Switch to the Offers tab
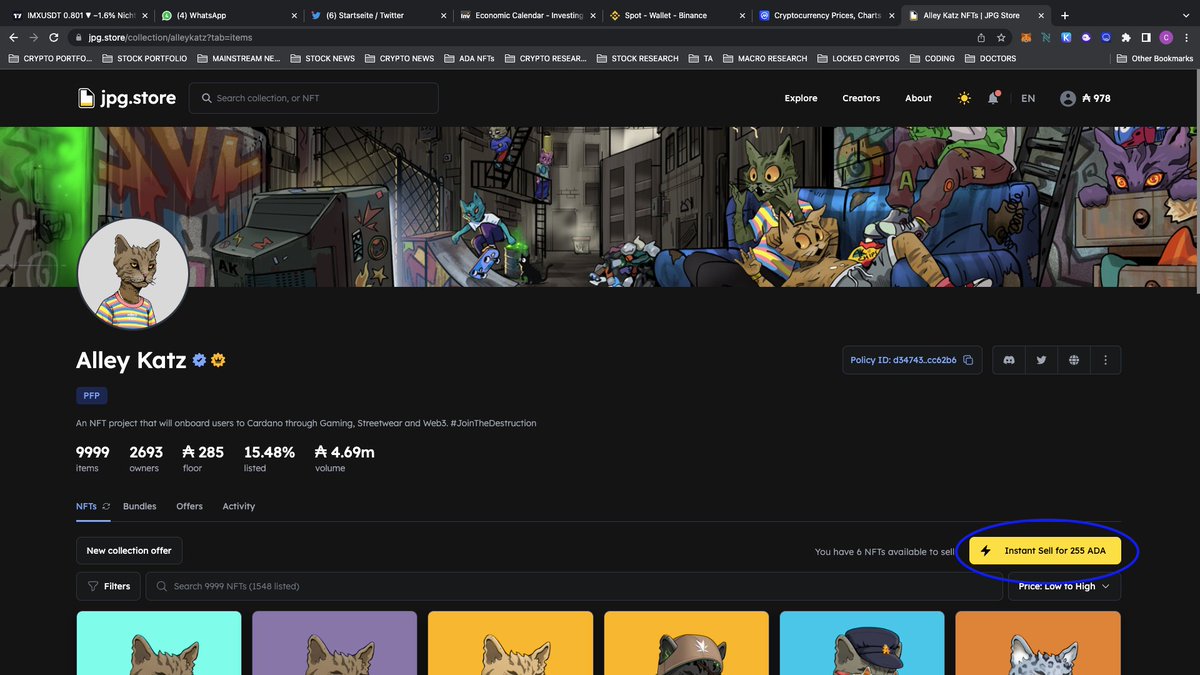The image size is (1200, 675). click(x=189, y=506)
